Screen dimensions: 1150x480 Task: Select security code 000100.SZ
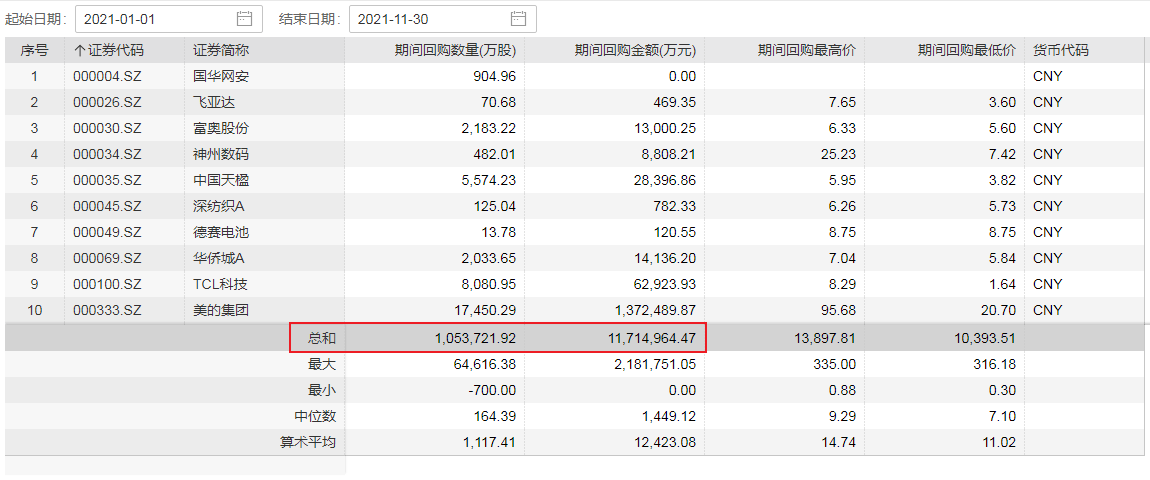[107, 284]
